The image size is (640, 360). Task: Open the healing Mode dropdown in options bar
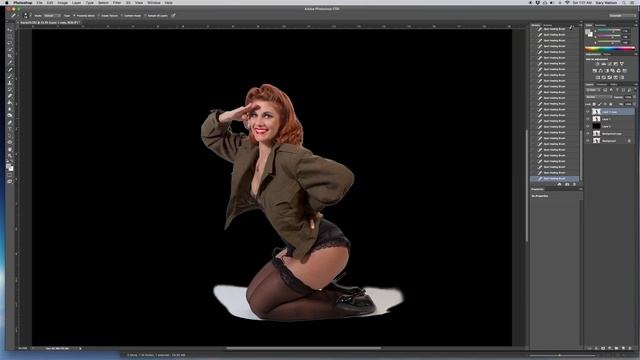(52, 16)
